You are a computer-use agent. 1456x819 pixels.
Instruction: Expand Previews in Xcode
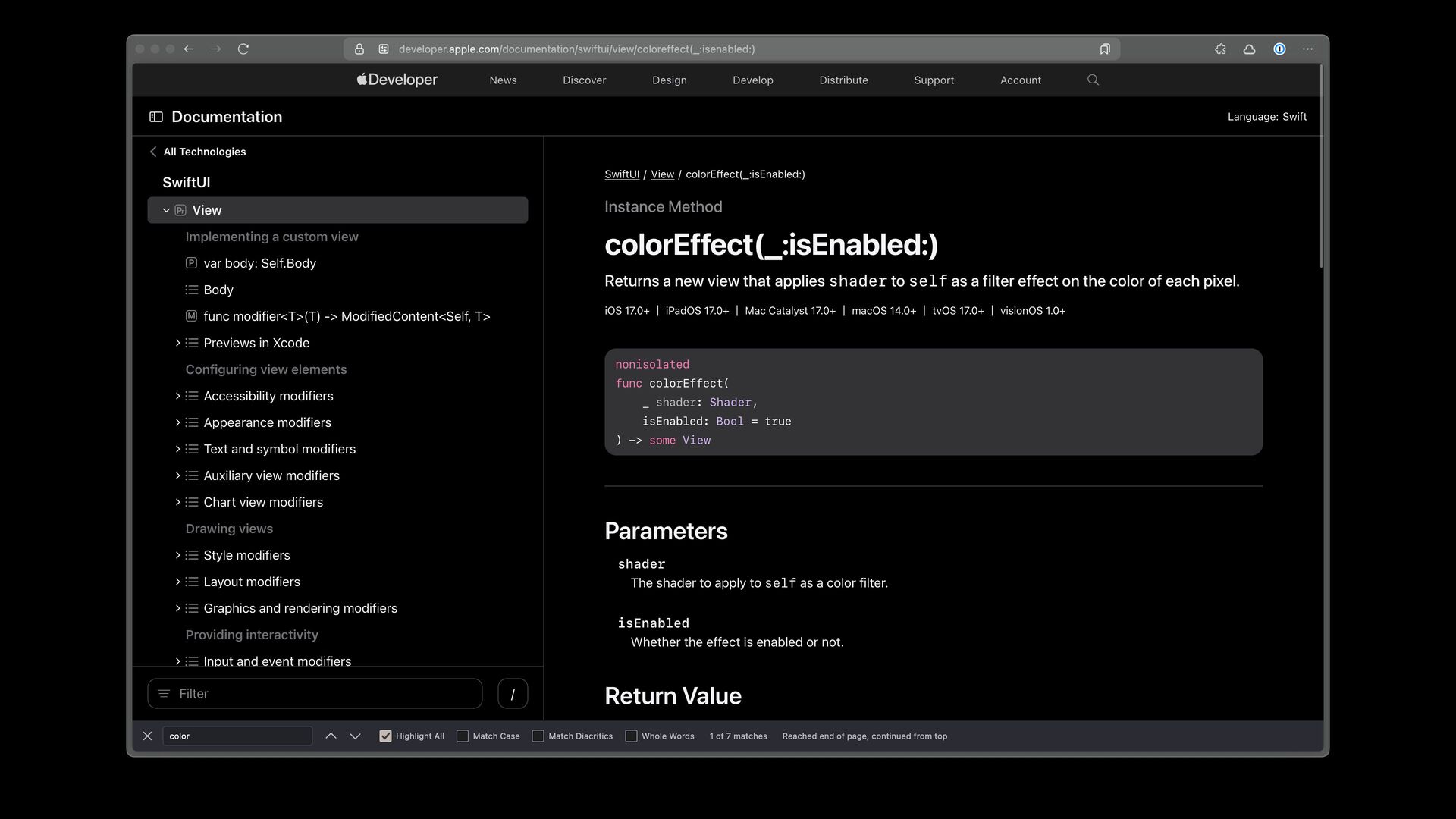[177, 343]
